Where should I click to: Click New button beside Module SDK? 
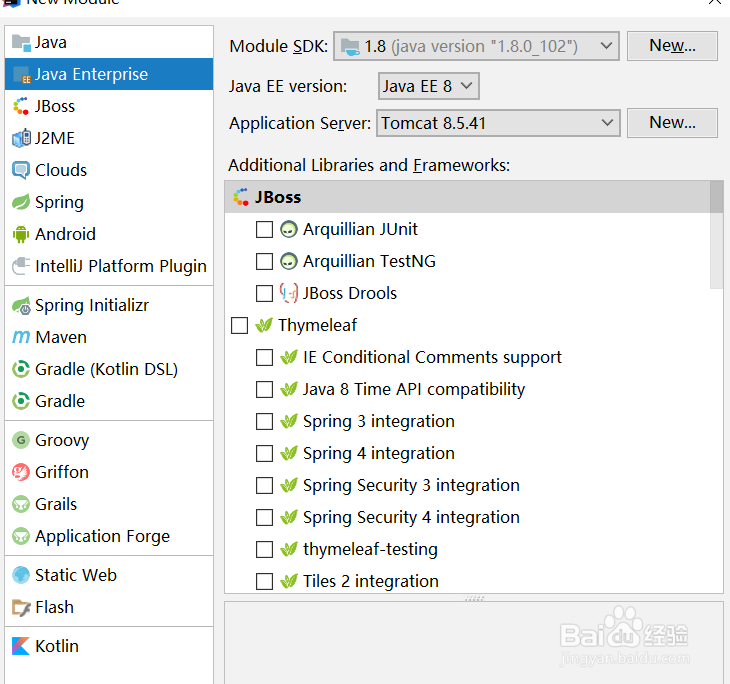point(672,46)
